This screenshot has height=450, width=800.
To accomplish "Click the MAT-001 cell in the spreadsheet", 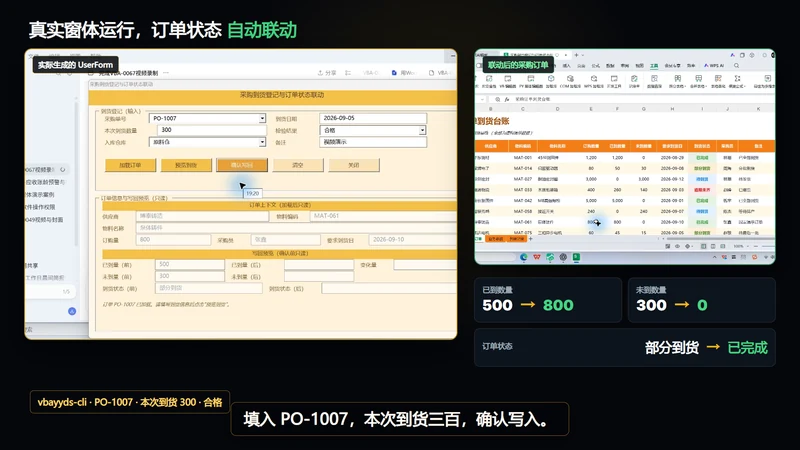I will (522, 158).
